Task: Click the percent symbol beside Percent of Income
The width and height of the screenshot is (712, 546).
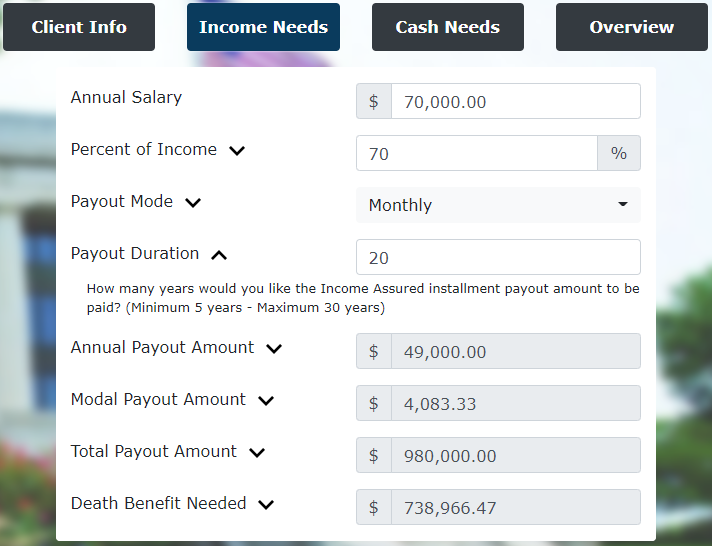Action: [619, 153]
